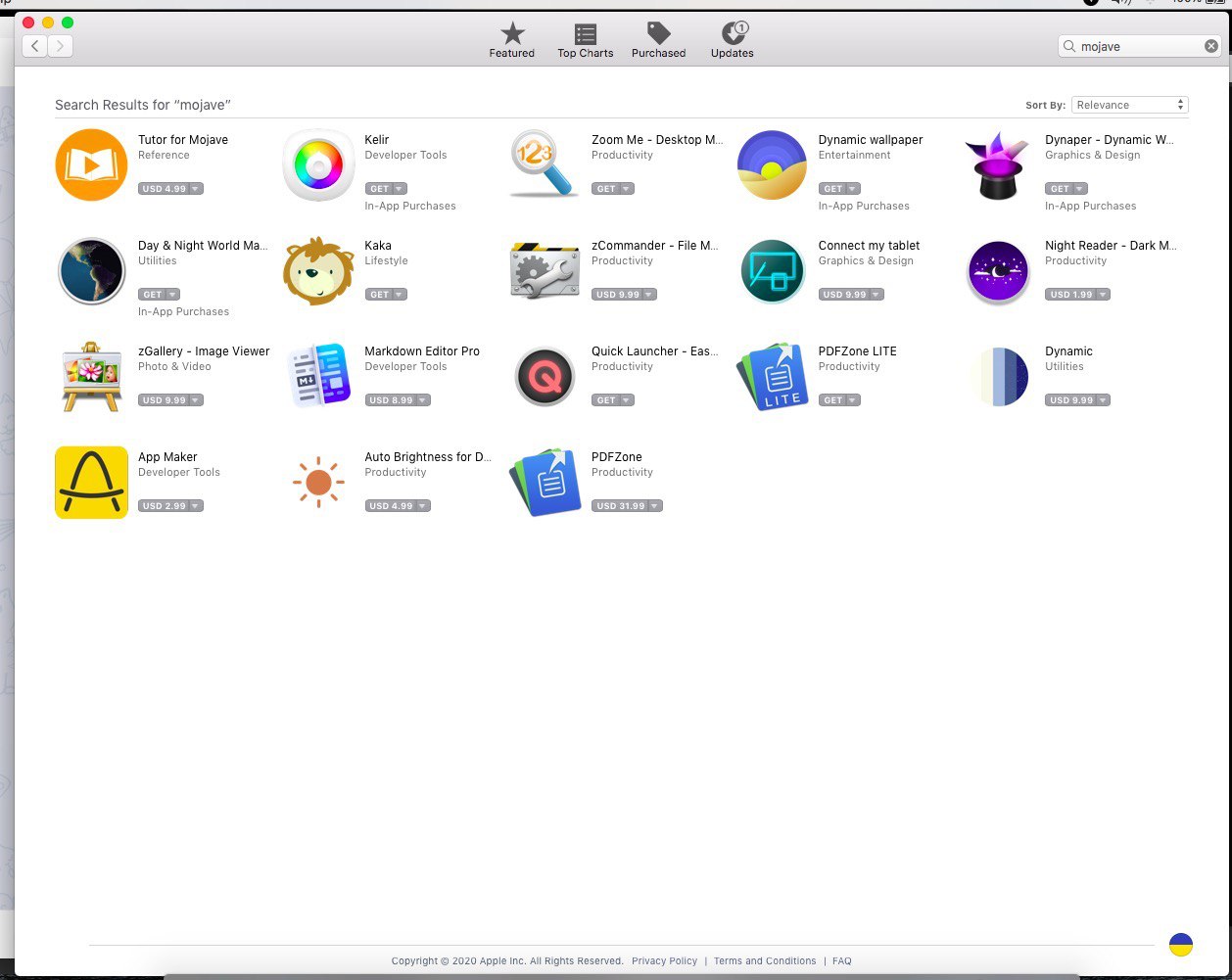
Task: Open the PDFZone LITE icon
Action: (x=772, y=376)
